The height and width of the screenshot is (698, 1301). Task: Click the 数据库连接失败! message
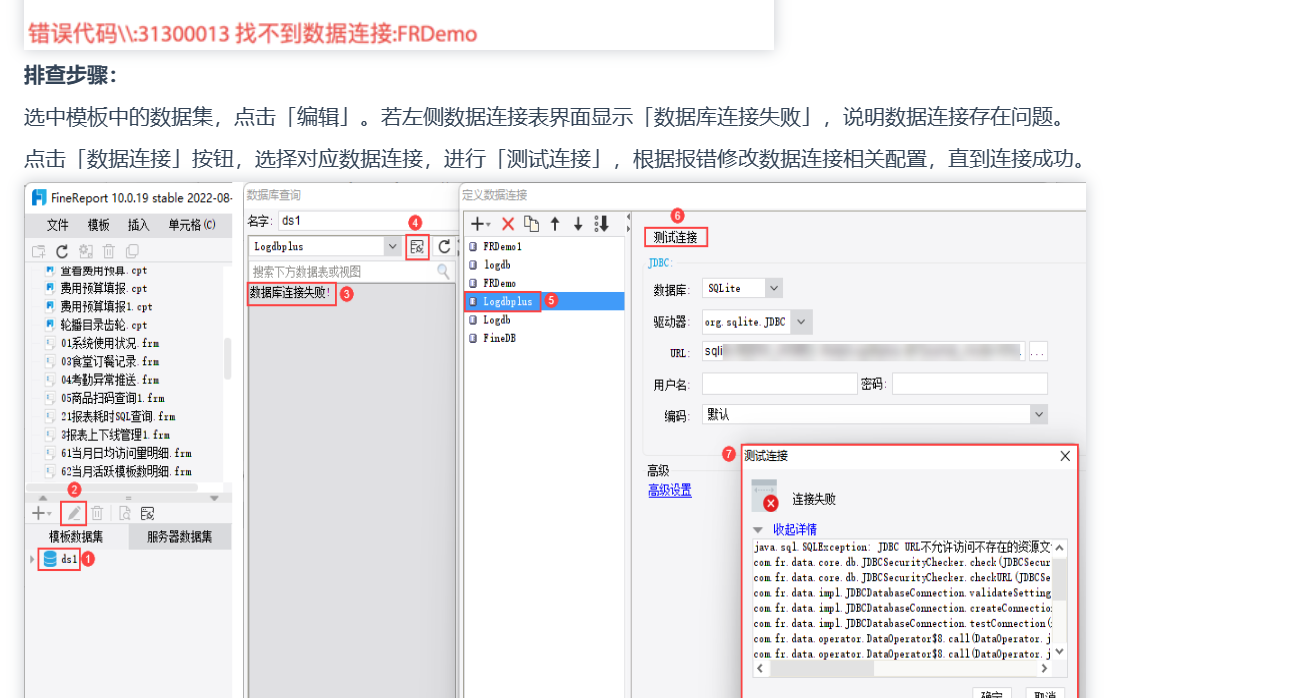(x=291, y=293)
